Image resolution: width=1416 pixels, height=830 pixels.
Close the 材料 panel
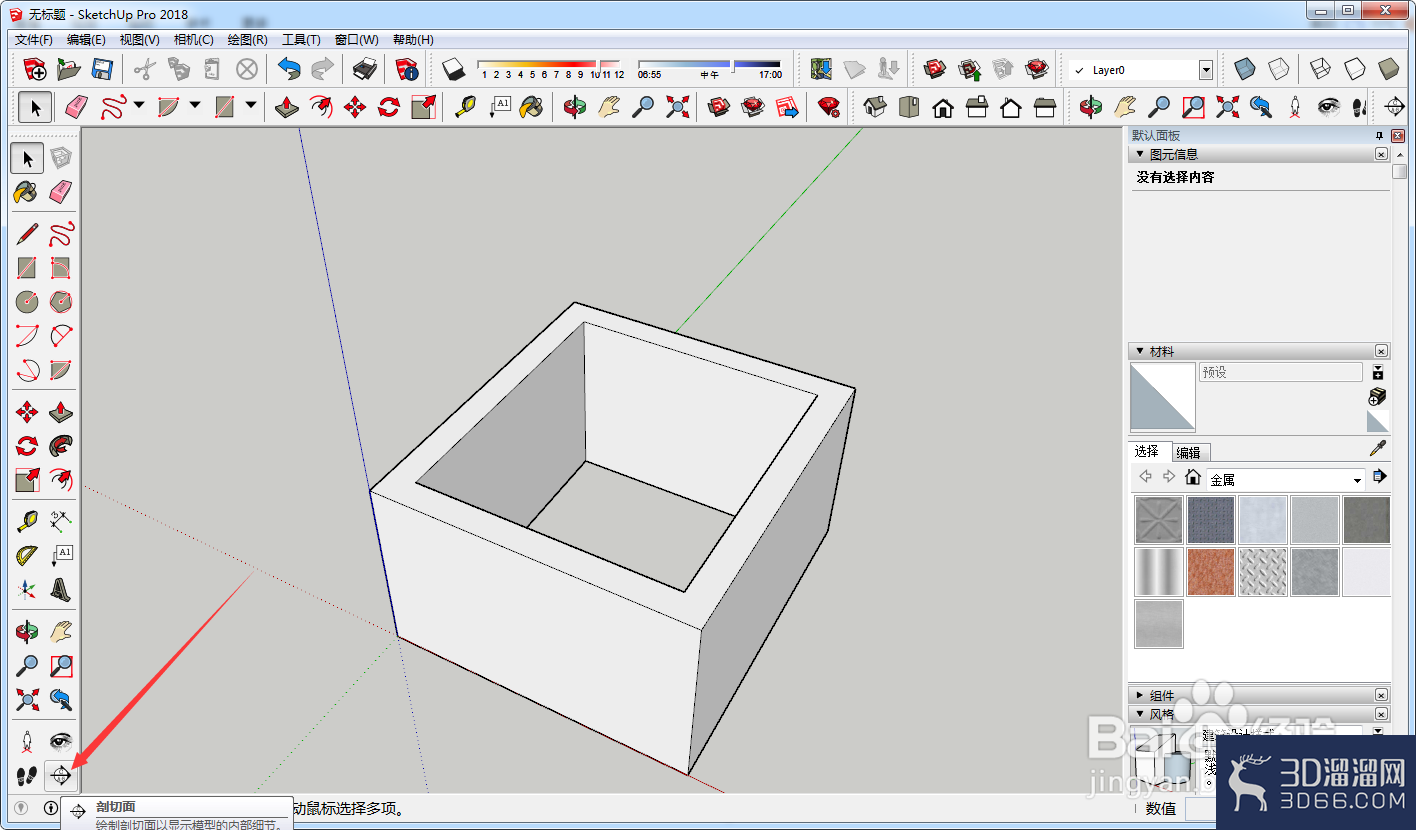point(1381,351)
